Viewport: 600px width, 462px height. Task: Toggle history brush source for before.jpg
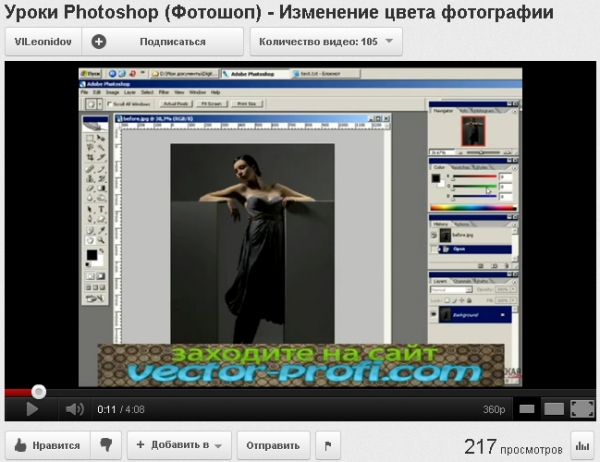[x=434, y=235]
